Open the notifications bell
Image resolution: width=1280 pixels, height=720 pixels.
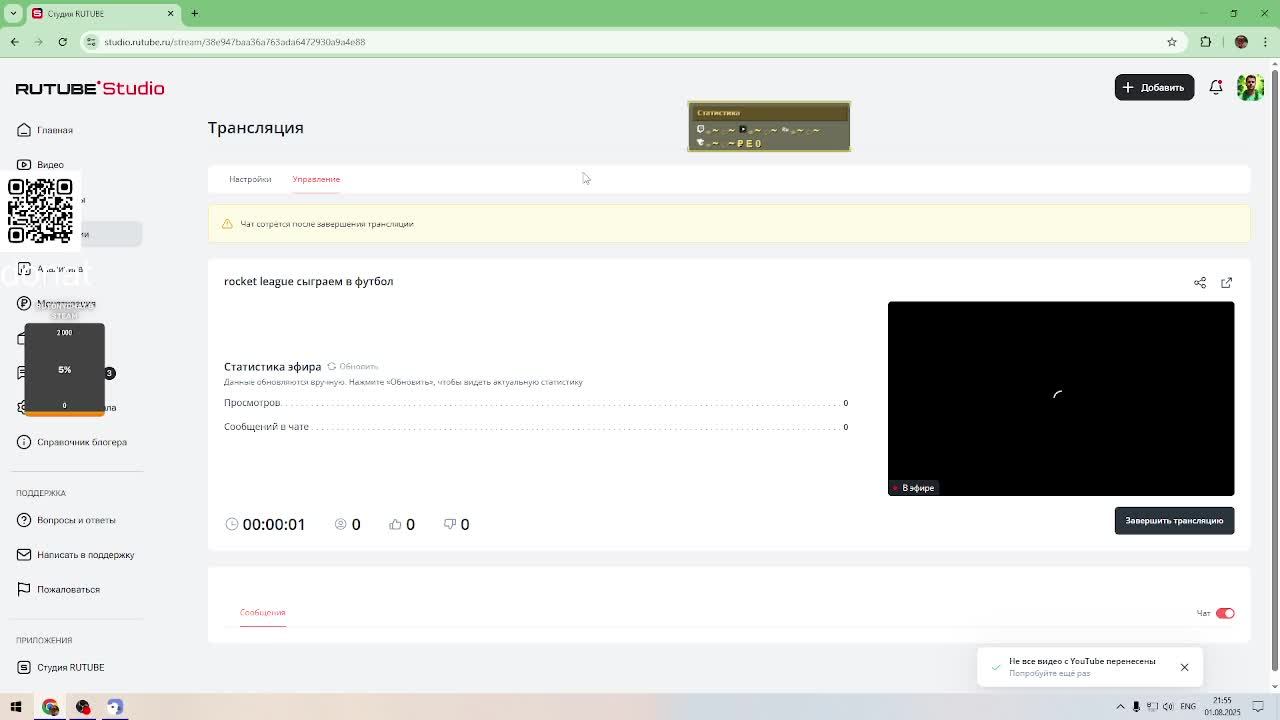[x=1216, y=87]
